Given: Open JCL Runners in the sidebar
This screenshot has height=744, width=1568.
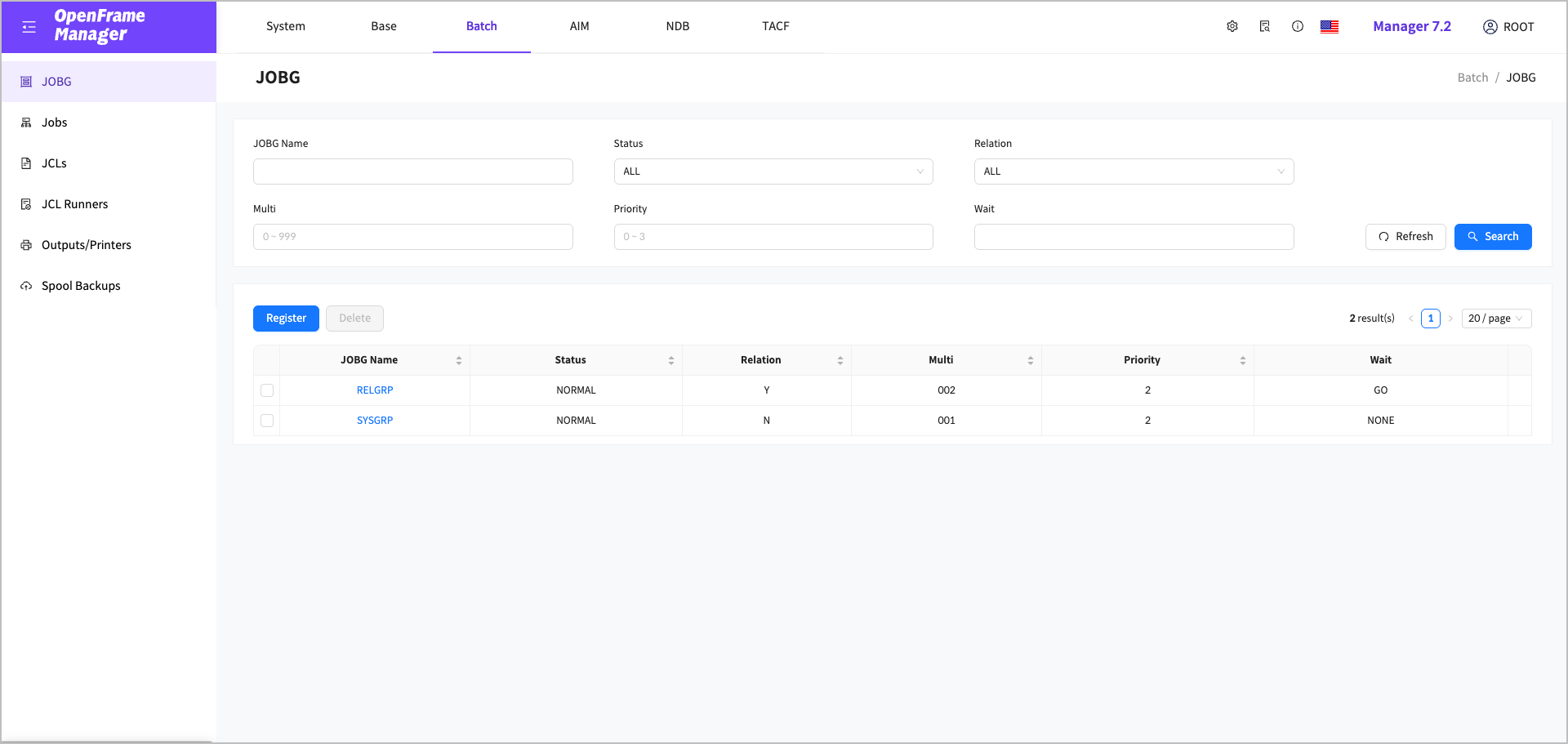Looking at the screenshot, I should click(x=109, y=204).
